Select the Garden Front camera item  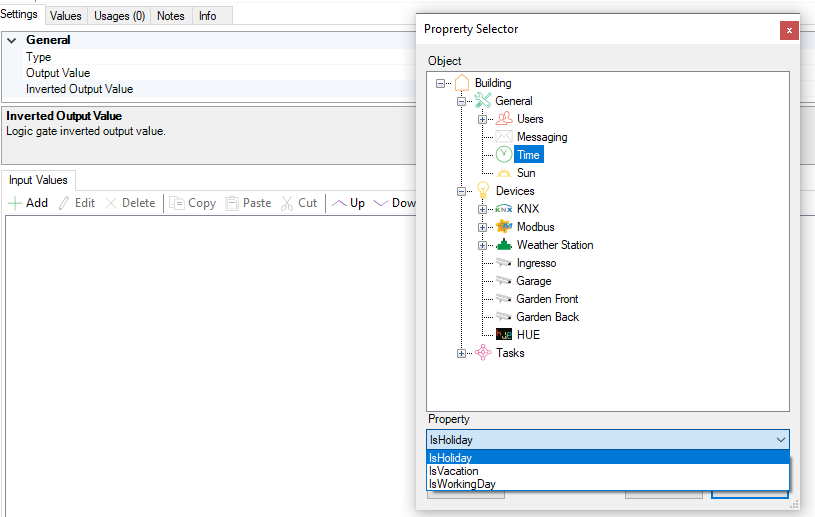tap(547, 299)
